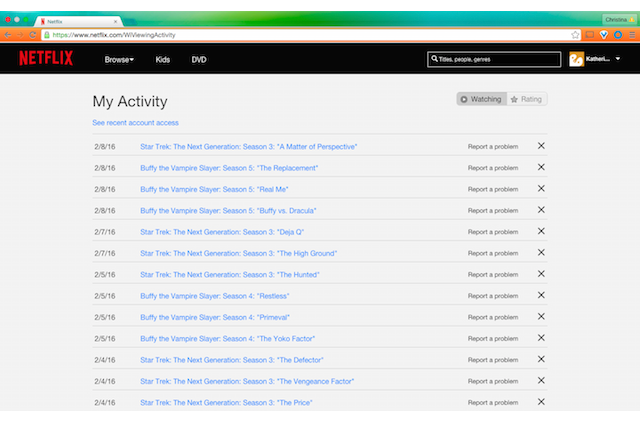Go to the DVD section
The width and height of the screenshot is (640, 426).
coord(199,60)
